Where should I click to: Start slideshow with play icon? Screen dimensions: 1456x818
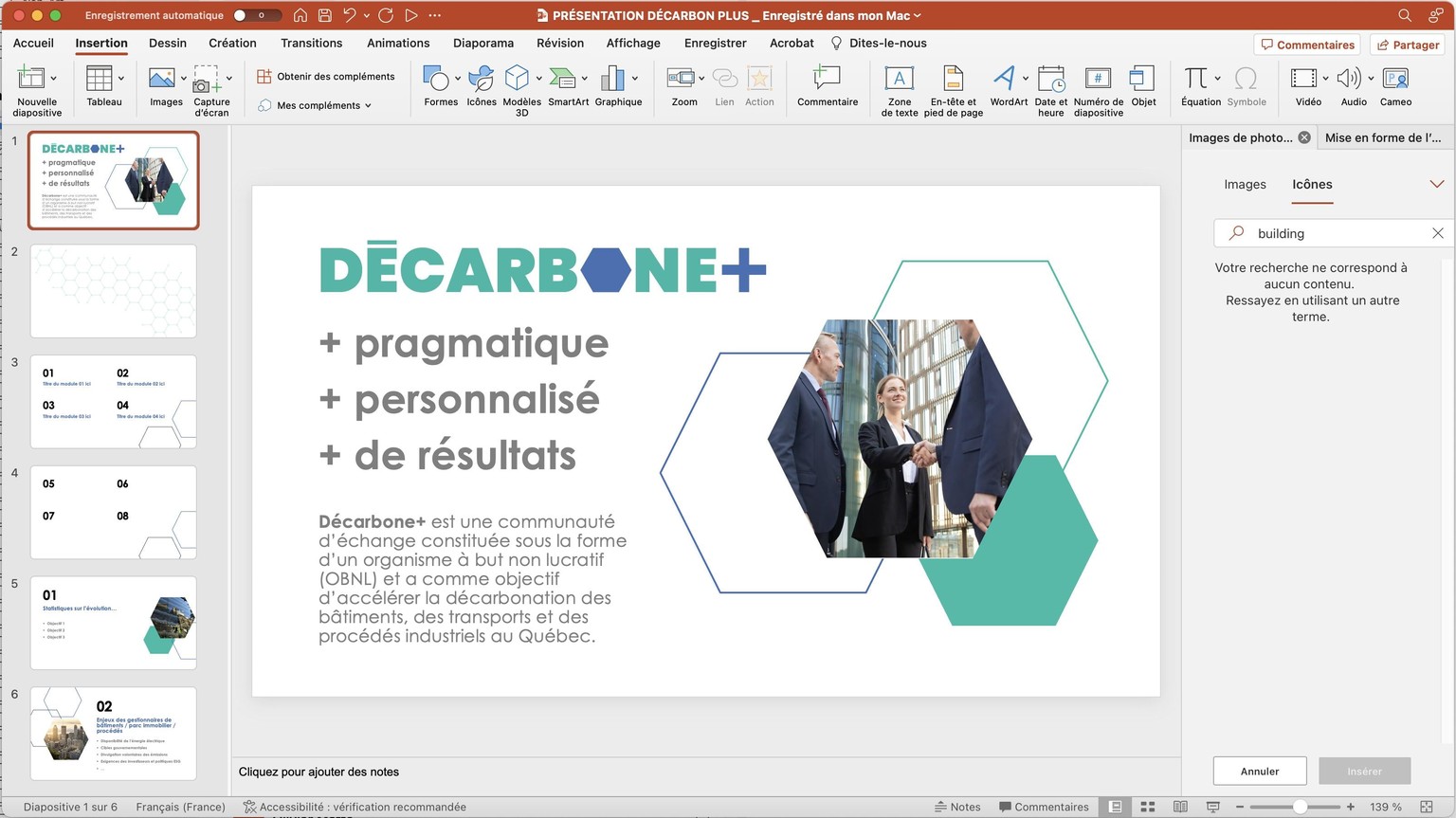410,15
